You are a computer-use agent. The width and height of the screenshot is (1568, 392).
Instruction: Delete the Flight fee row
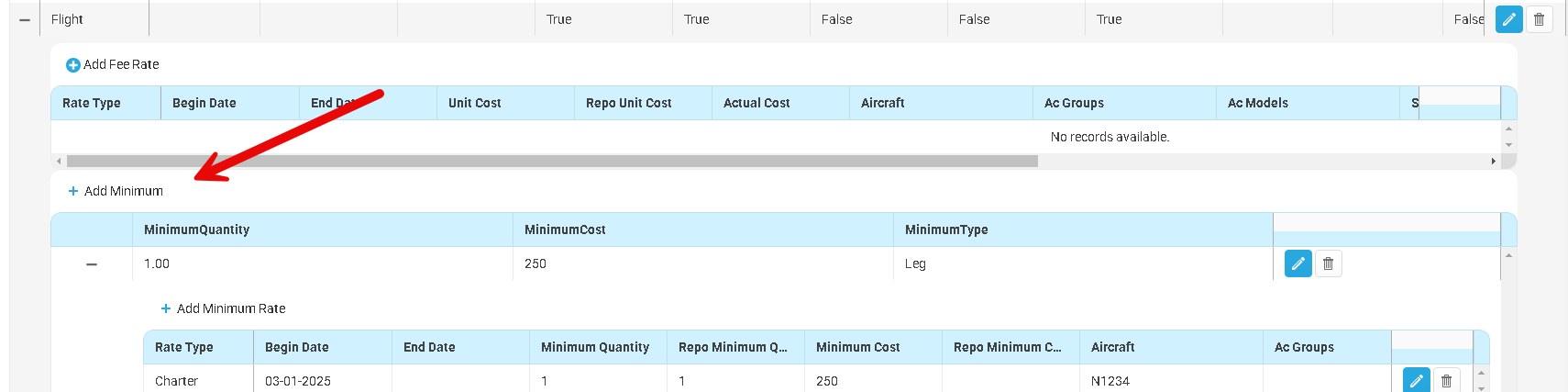pyautogui.click(x=1540, y=19)
